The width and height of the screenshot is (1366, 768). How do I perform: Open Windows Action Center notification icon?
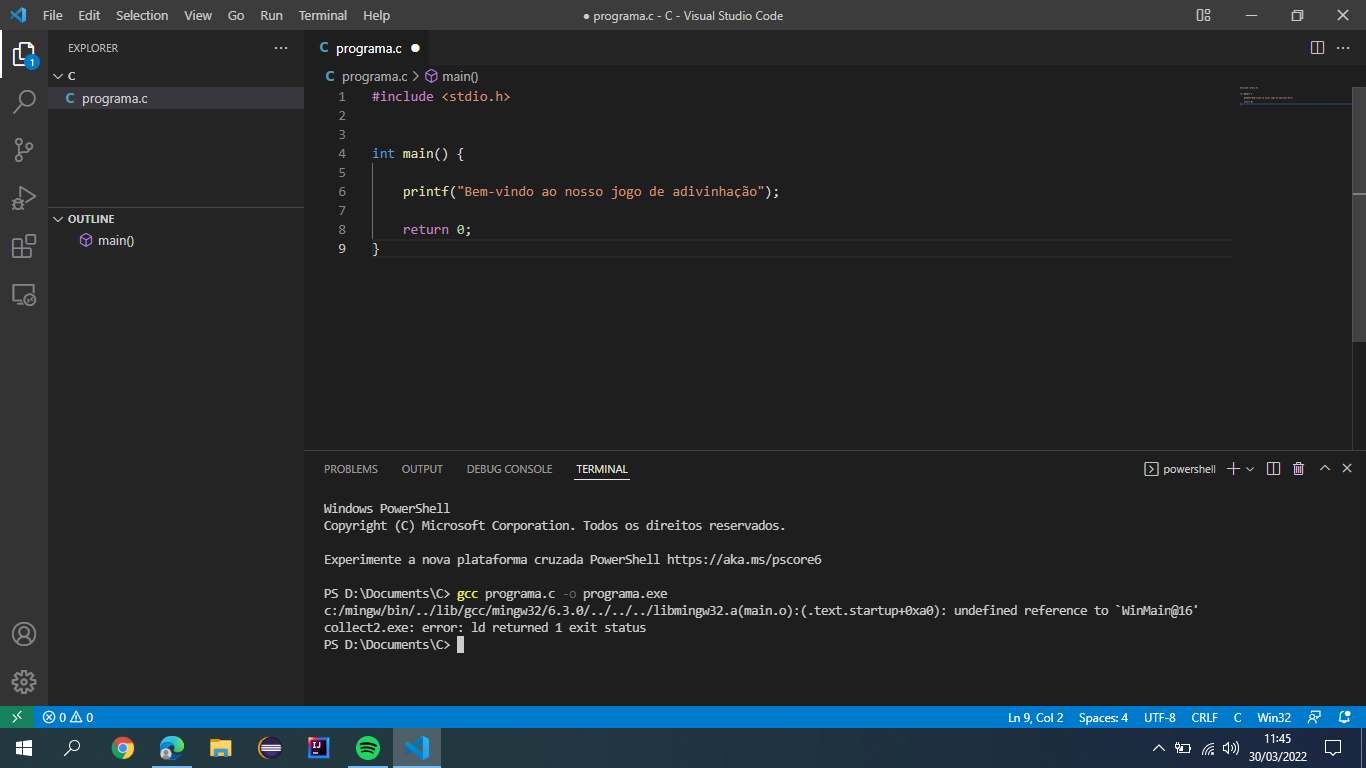tap(1333, 748)
